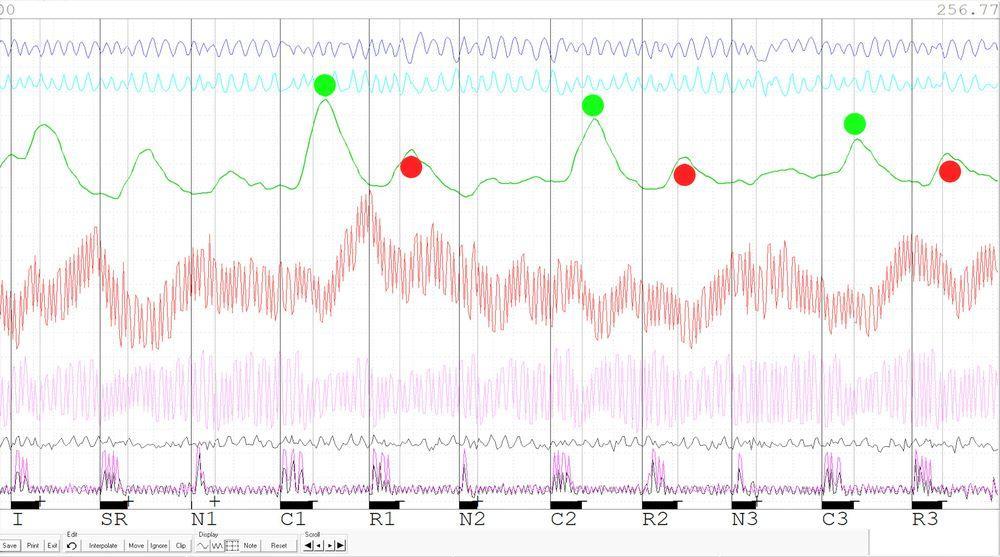
Task: Select the dense waveform display icon
Action: pos(217,546)
